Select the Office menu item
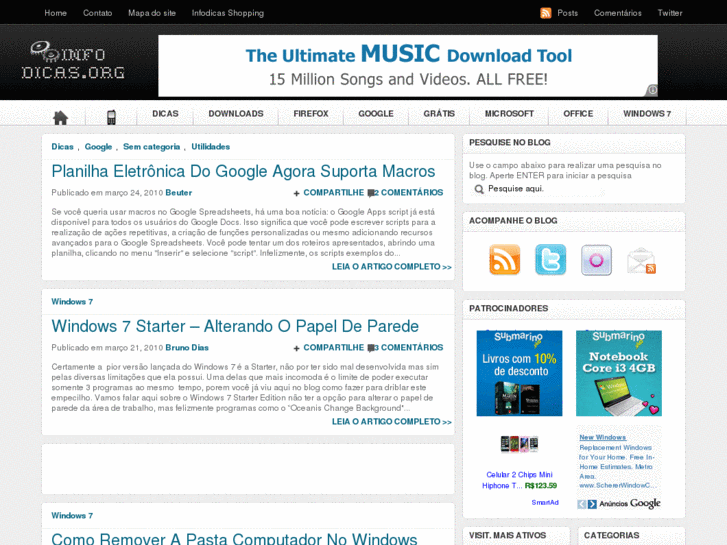727x545 pixels. click(x=578, y=114)
